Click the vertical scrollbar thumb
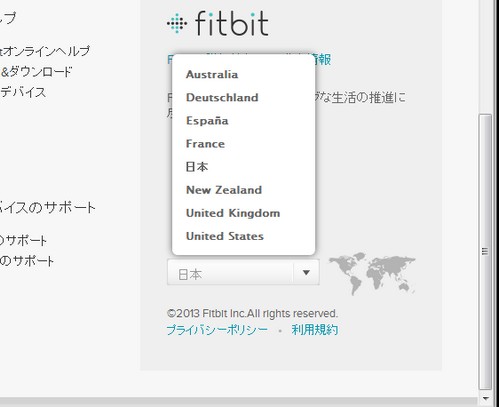Image resolution: width=499 pixels, height=407 pixels. tap(485, 252)
